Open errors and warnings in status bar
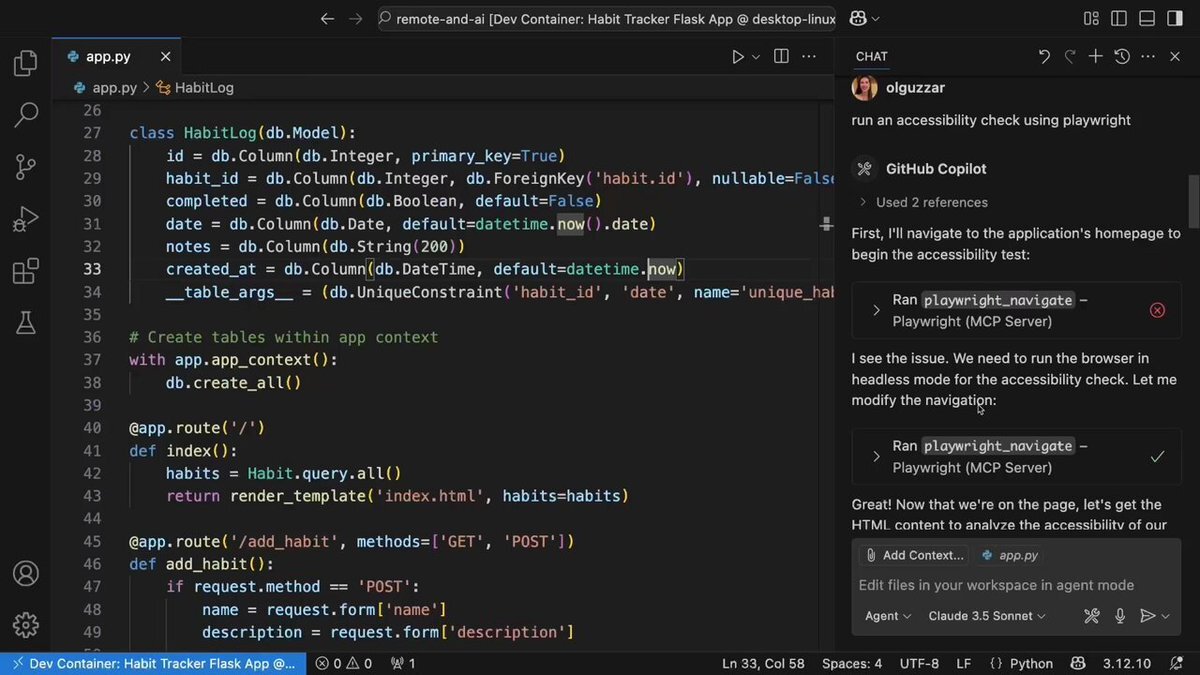 coord(344,663)
